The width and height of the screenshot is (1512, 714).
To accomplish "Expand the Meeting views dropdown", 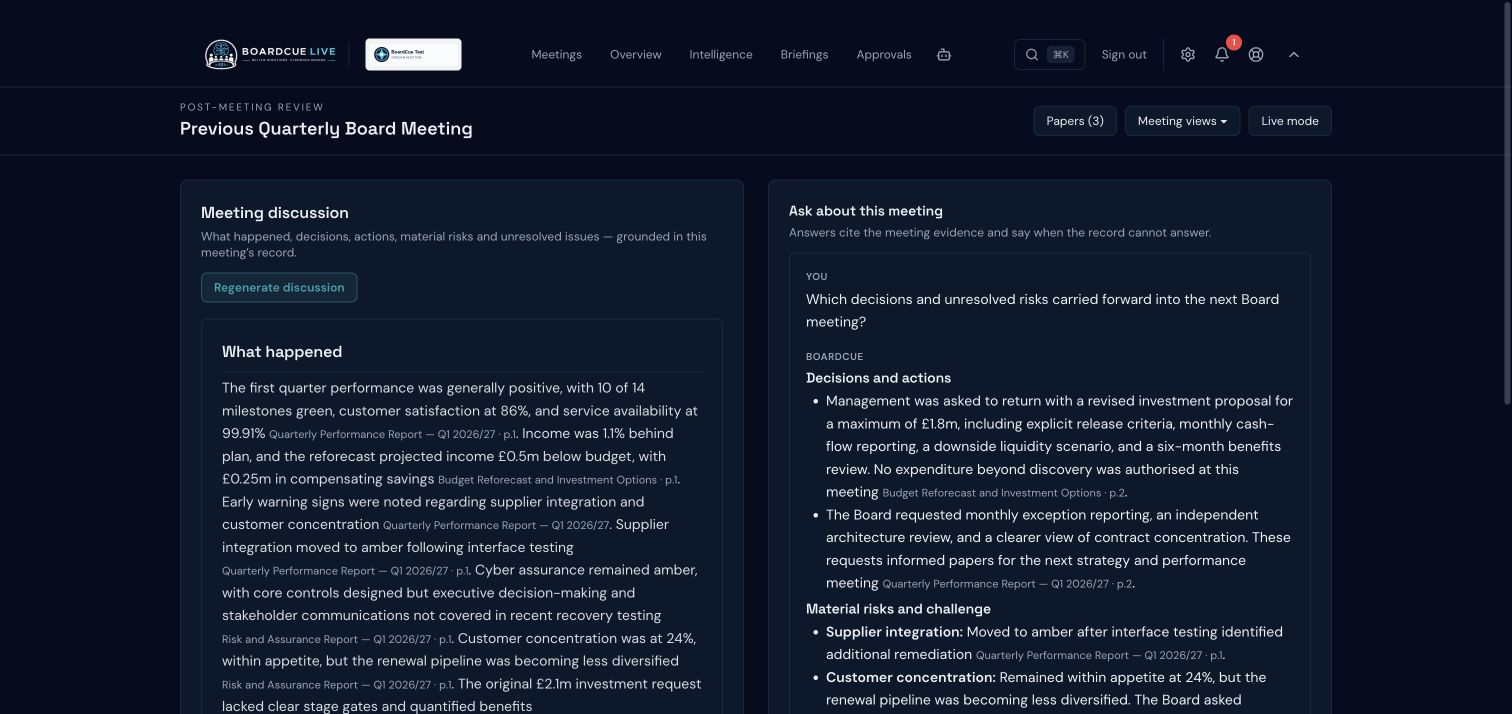I will (x=1182, y=121).
